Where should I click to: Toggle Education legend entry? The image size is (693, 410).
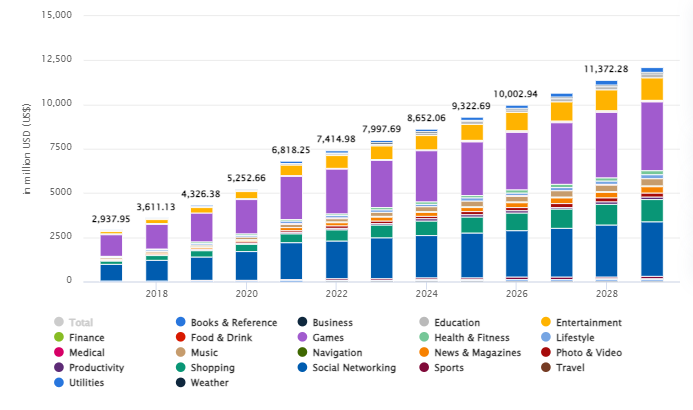click(449, 322)
